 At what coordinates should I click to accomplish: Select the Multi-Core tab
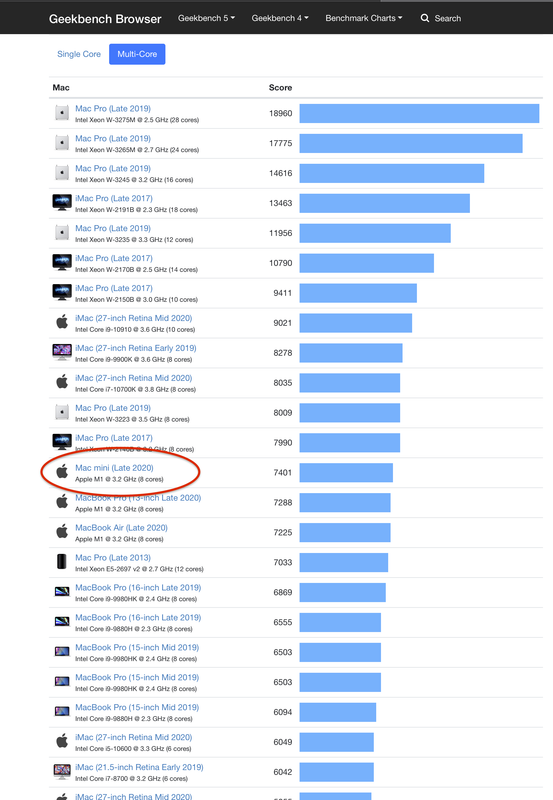pos(137,54)
